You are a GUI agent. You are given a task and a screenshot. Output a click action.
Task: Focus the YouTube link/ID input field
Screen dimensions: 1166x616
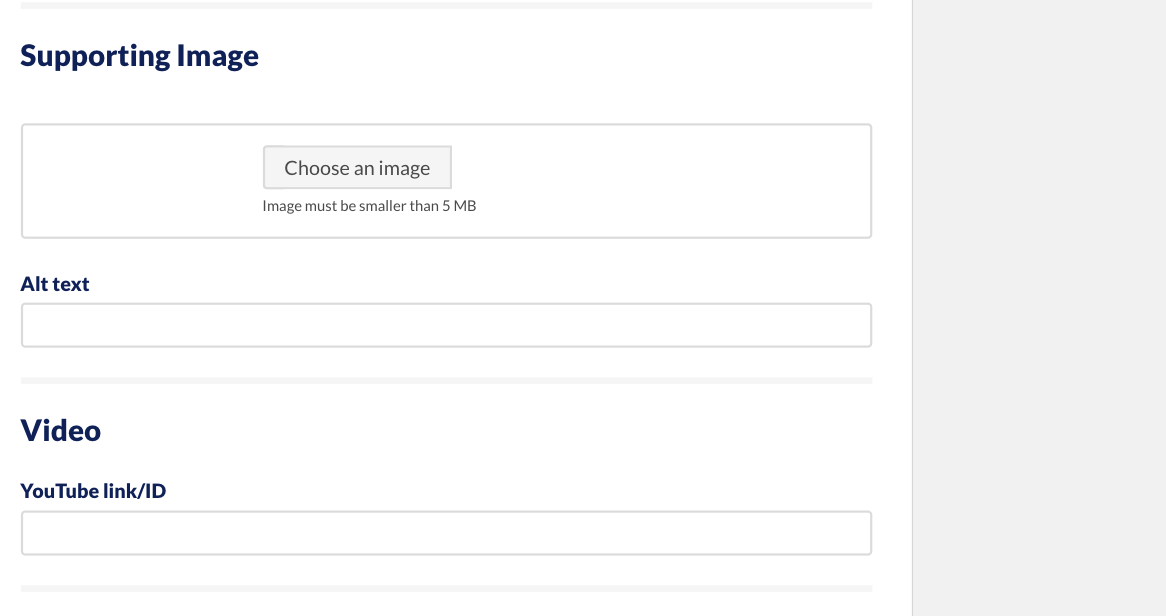pyautogui.click(x=446, y=533)
